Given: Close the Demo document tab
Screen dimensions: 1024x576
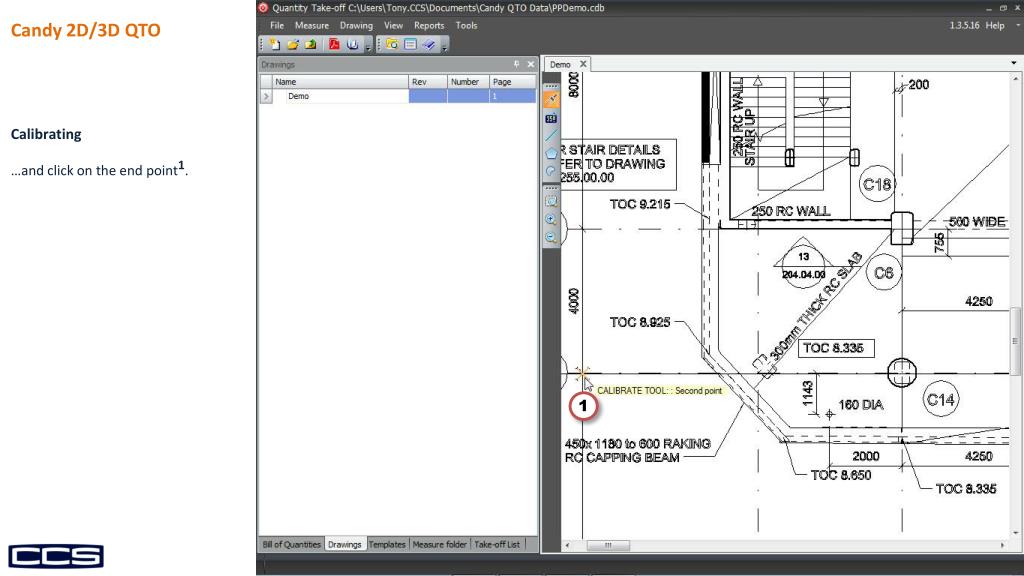Looking at the screenshot, I should [x=583, y=64].
